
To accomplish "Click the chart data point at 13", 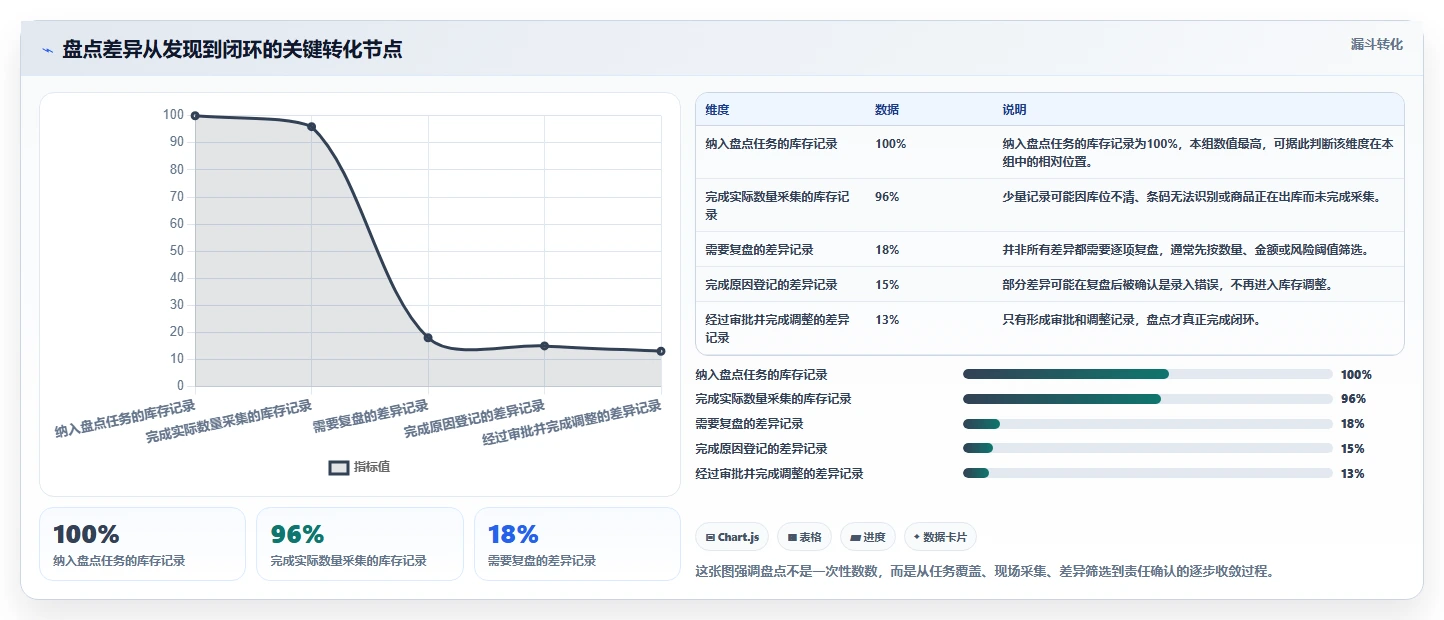I will coord(661,351).
